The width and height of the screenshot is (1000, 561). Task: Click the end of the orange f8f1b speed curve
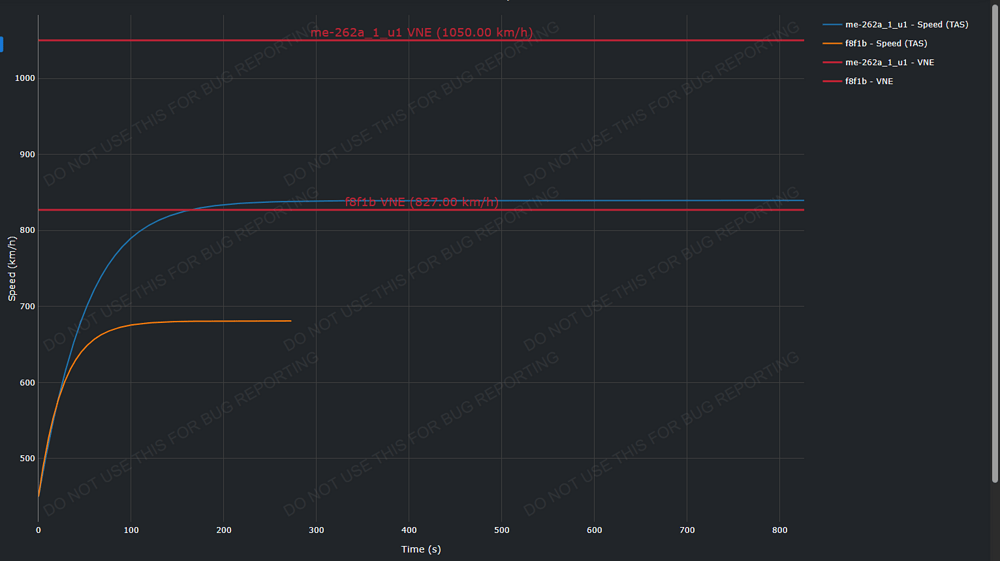pyautogui.click(x=291, y=321)
